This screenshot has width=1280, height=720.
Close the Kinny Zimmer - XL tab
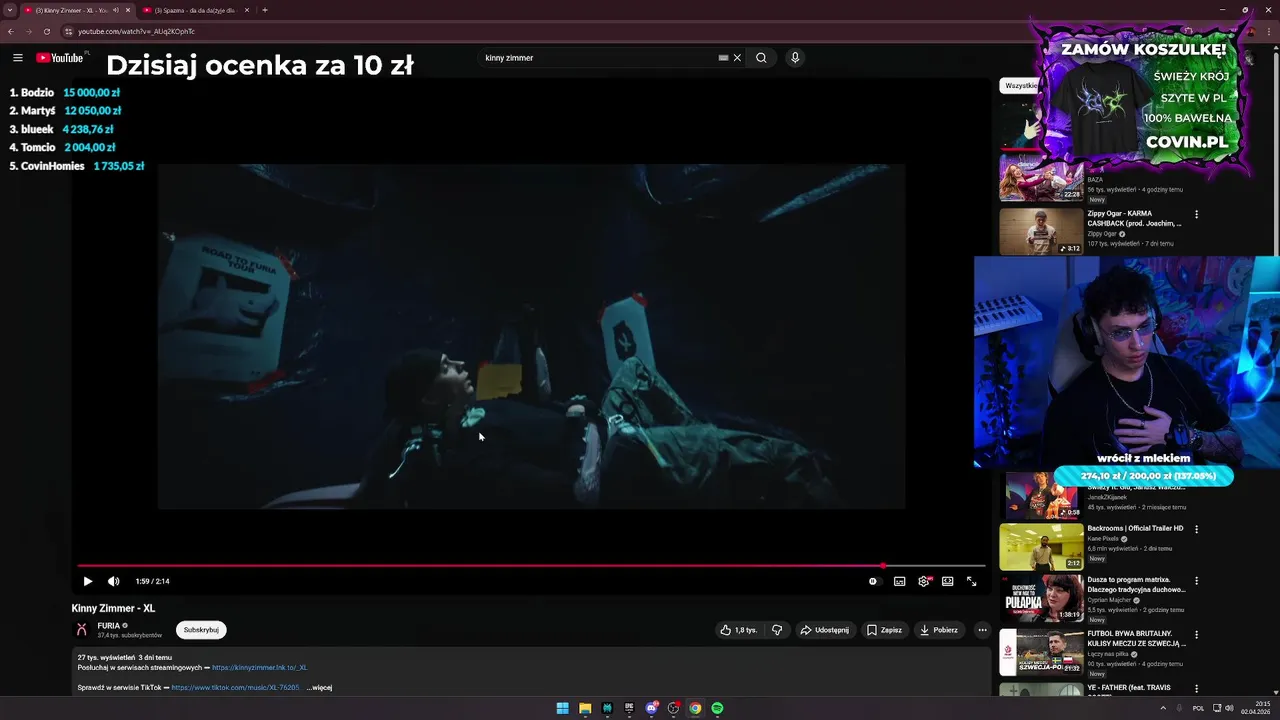pos(128,10)
